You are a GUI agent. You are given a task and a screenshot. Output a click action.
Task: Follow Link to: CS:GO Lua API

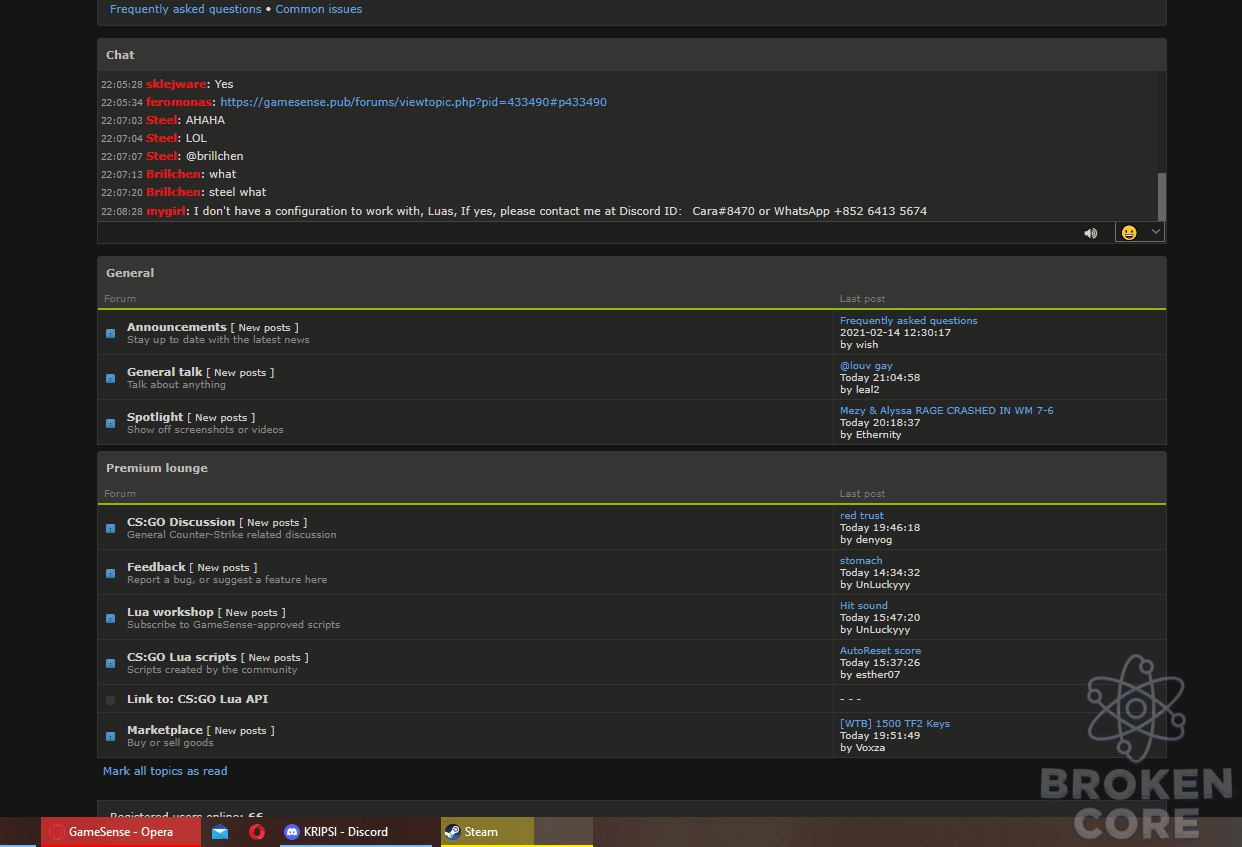[198, 699]
